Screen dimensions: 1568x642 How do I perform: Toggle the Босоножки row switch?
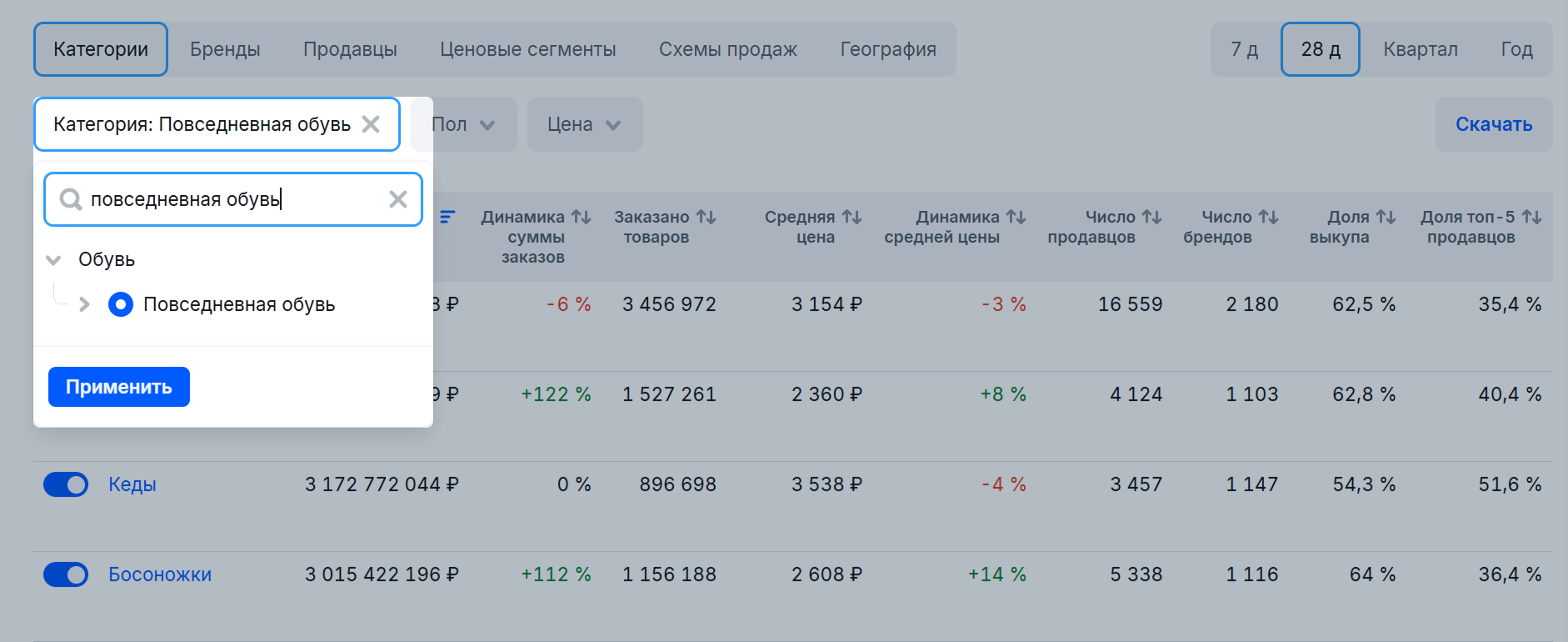click(x=66, y=574)
